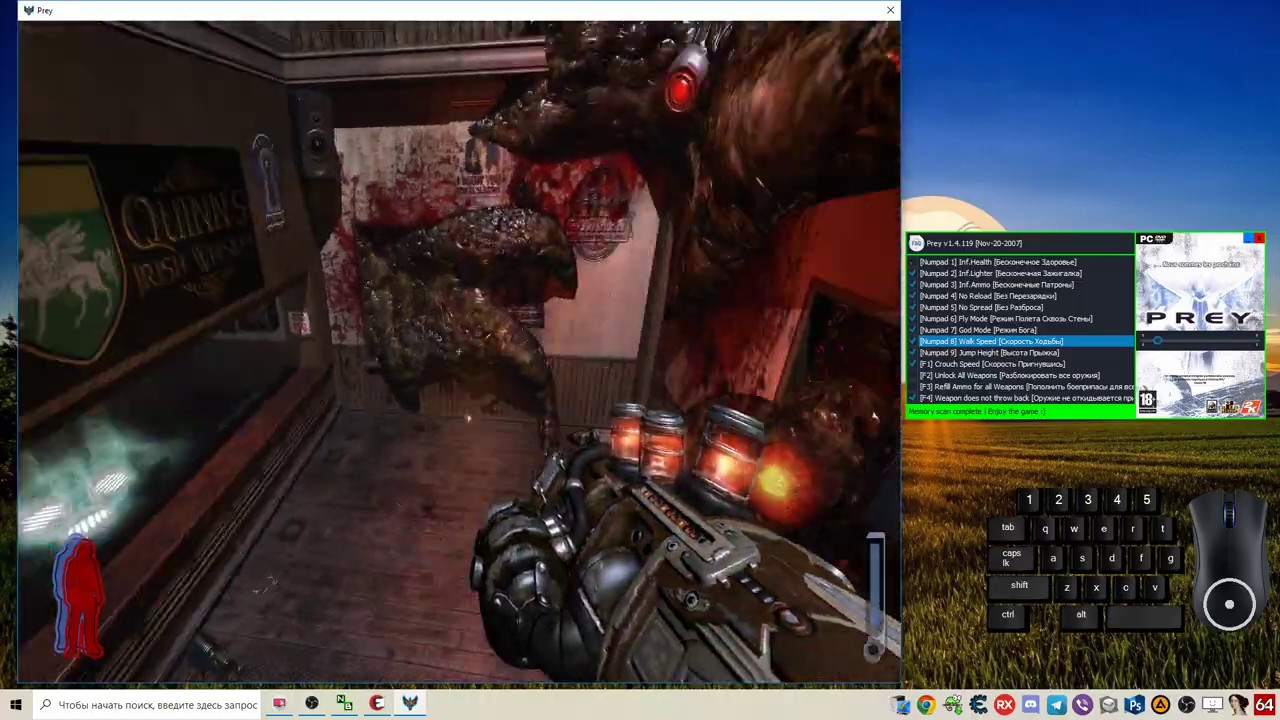Open OBS icon in the right taskbar

(1186, 706)
